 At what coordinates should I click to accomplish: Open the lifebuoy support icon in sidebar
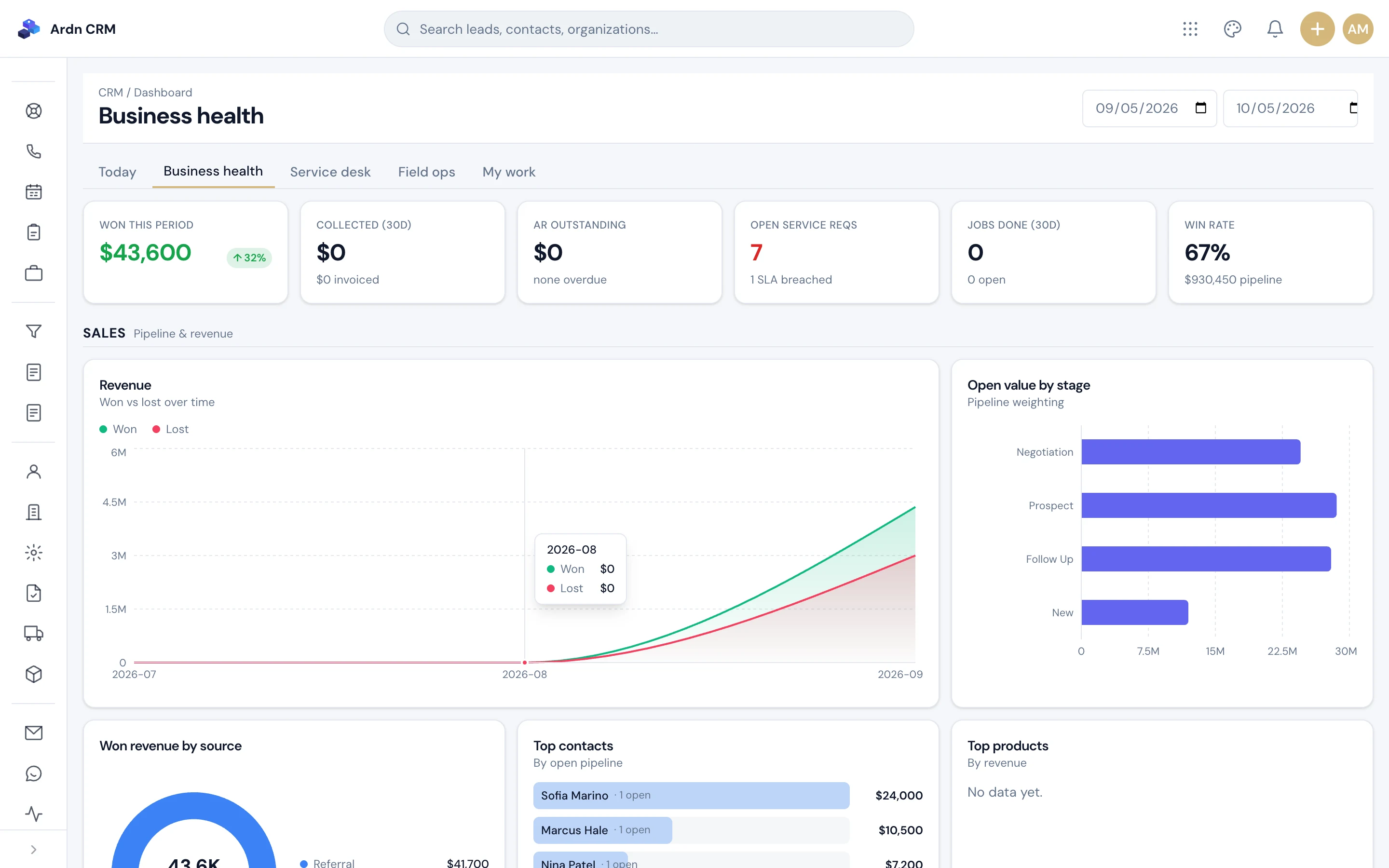33,111
